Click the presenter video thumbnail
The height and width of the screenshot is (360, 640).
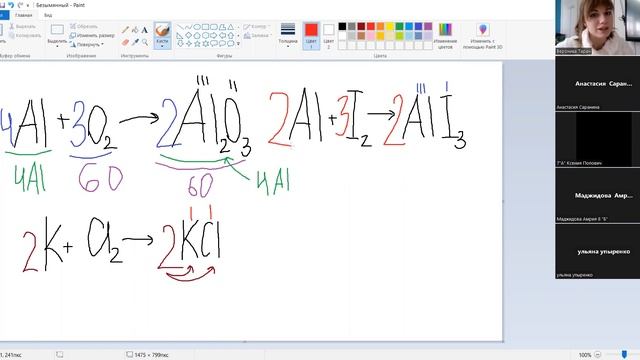(598, 27)
